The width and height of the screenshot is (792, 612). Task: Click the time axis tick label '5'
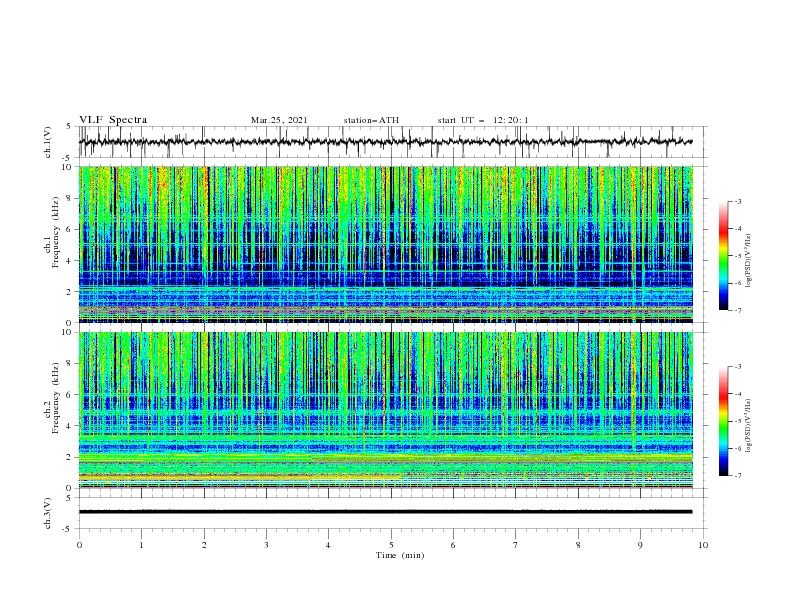pos(391,545)
